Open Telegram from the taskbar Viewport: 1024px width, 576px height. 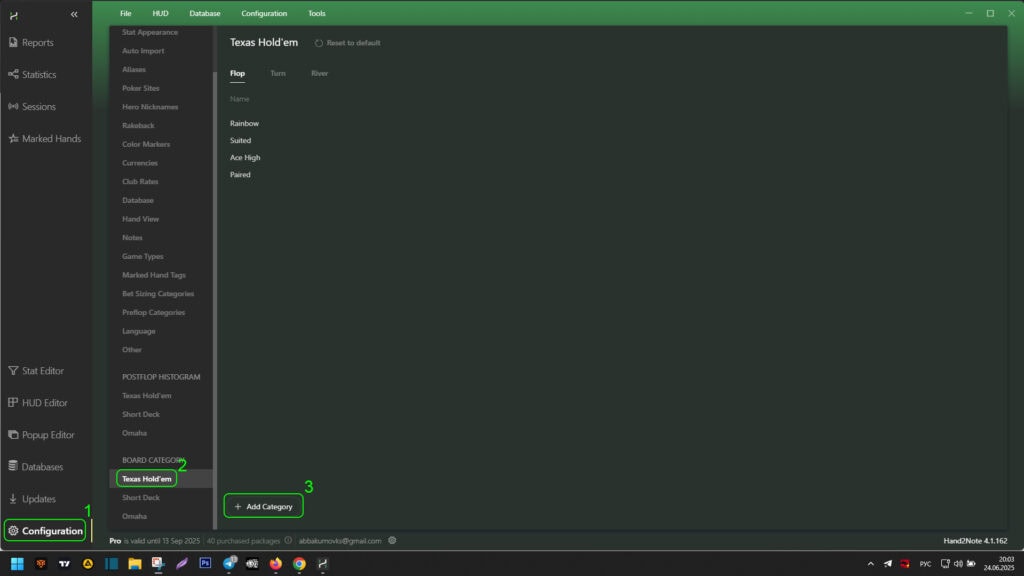click(229, 563)
